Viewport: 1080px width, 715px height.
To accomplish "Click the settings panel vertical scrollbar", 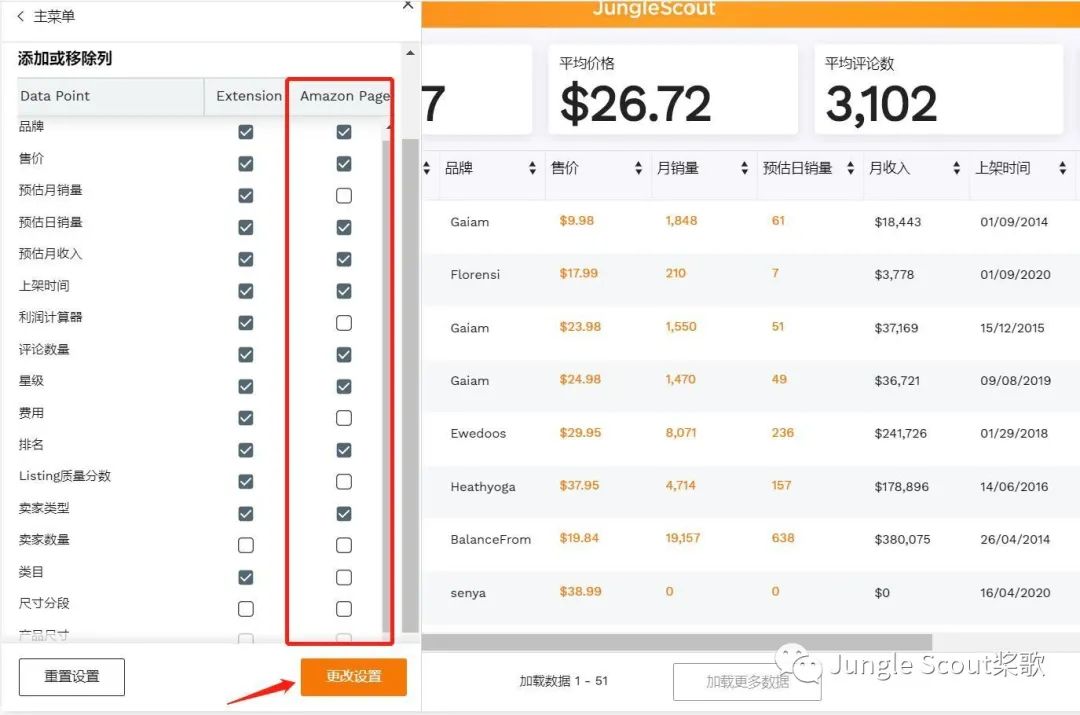I will (x=411, y=384).
